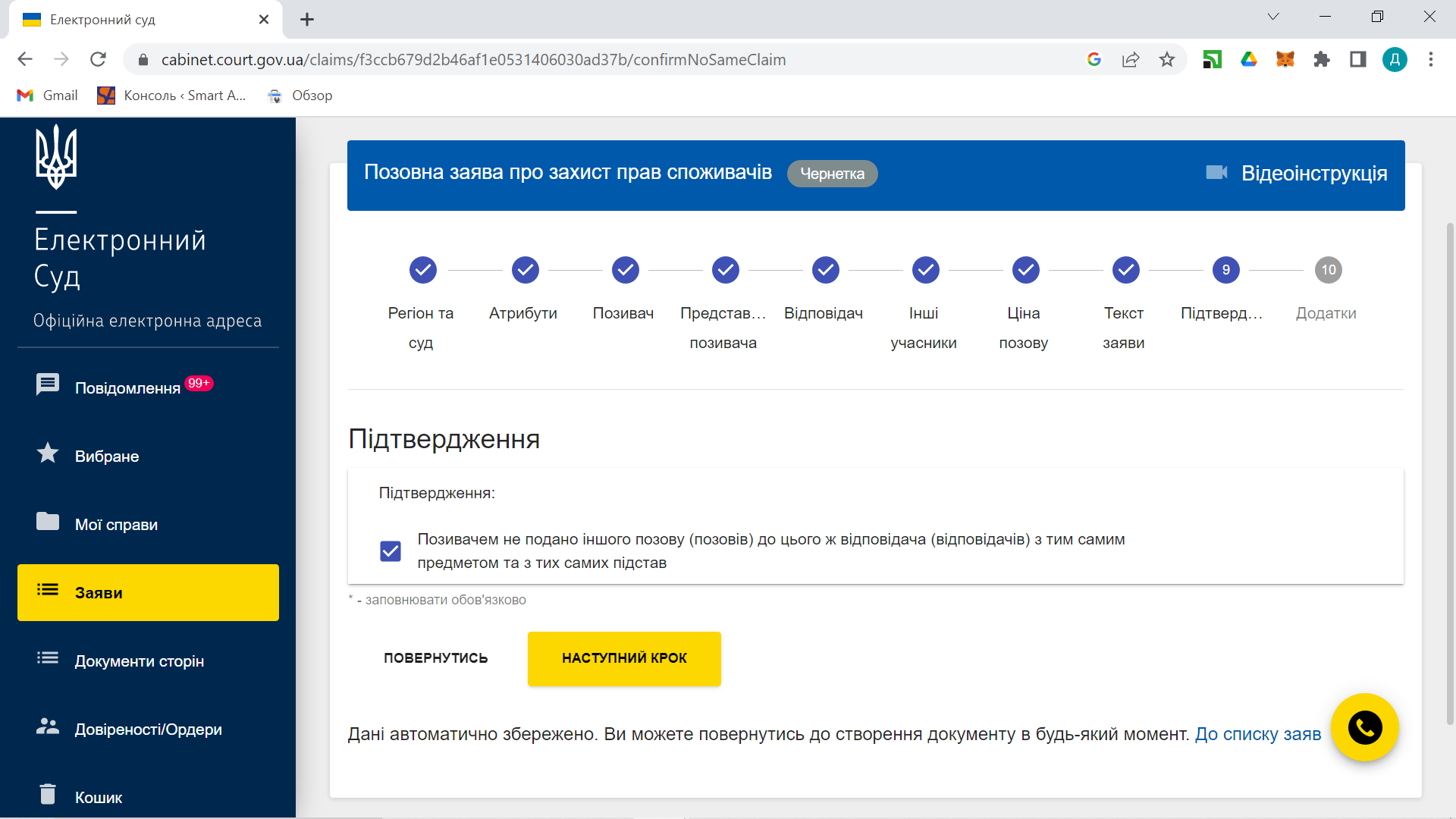Click the yellow phone call button
Screen dimensions: 1456x819
point(1364,727)
